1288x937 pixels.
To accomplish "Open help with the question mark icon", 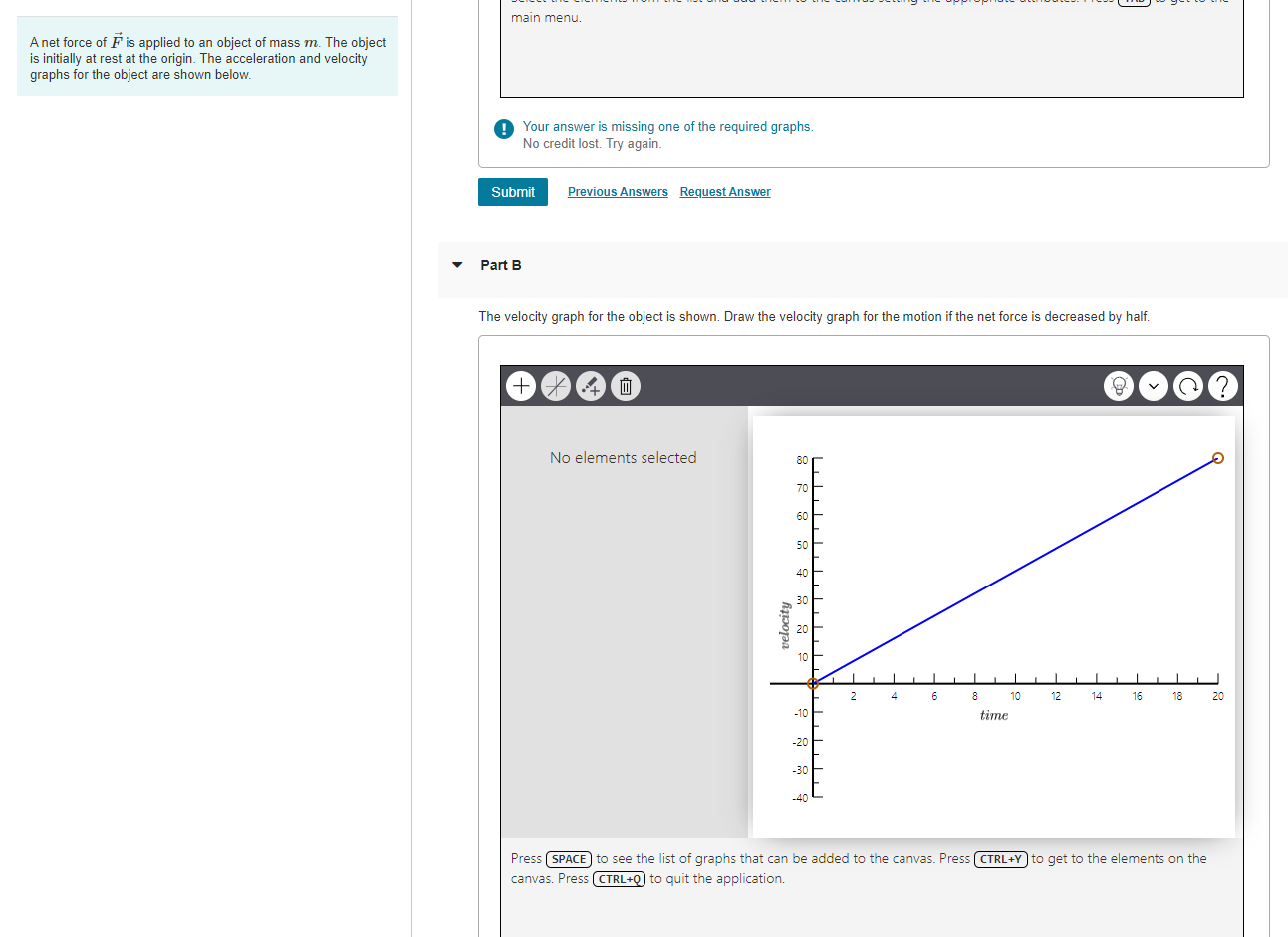I will [x=1223, y=386].
